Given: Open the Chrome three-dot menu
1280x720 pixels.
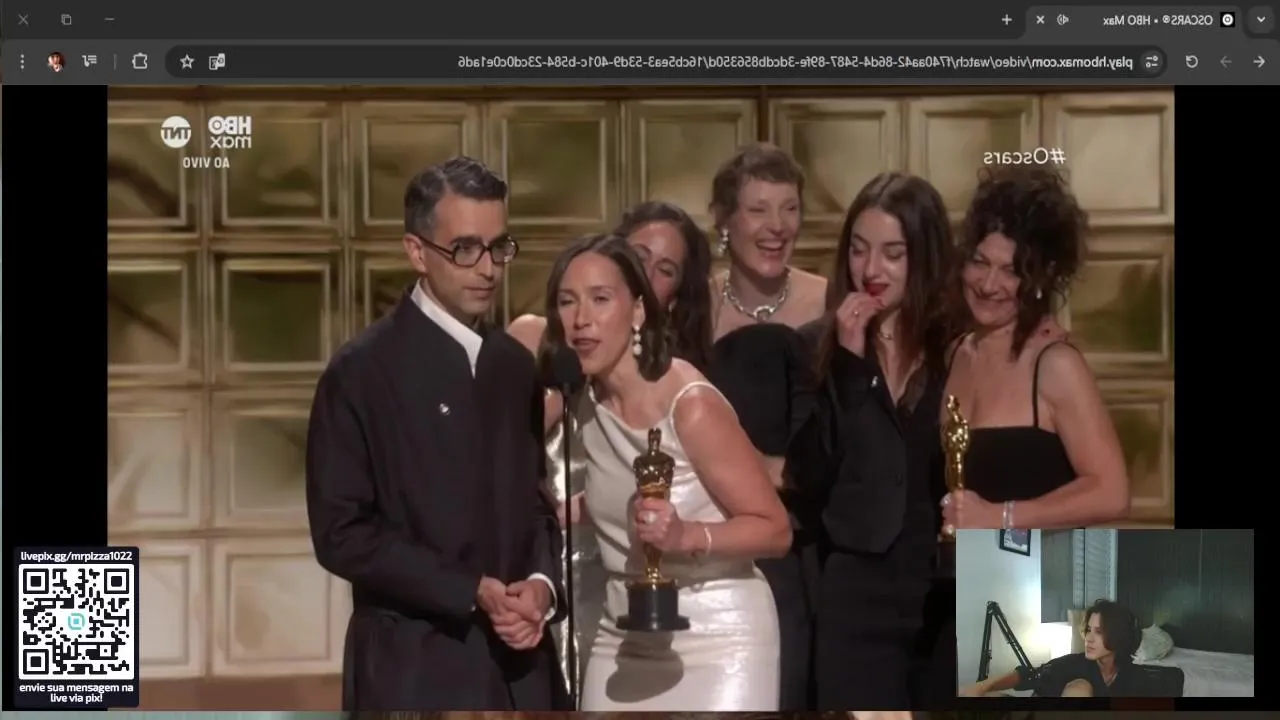Looking at the screenshot, I should tap(22, 62).
